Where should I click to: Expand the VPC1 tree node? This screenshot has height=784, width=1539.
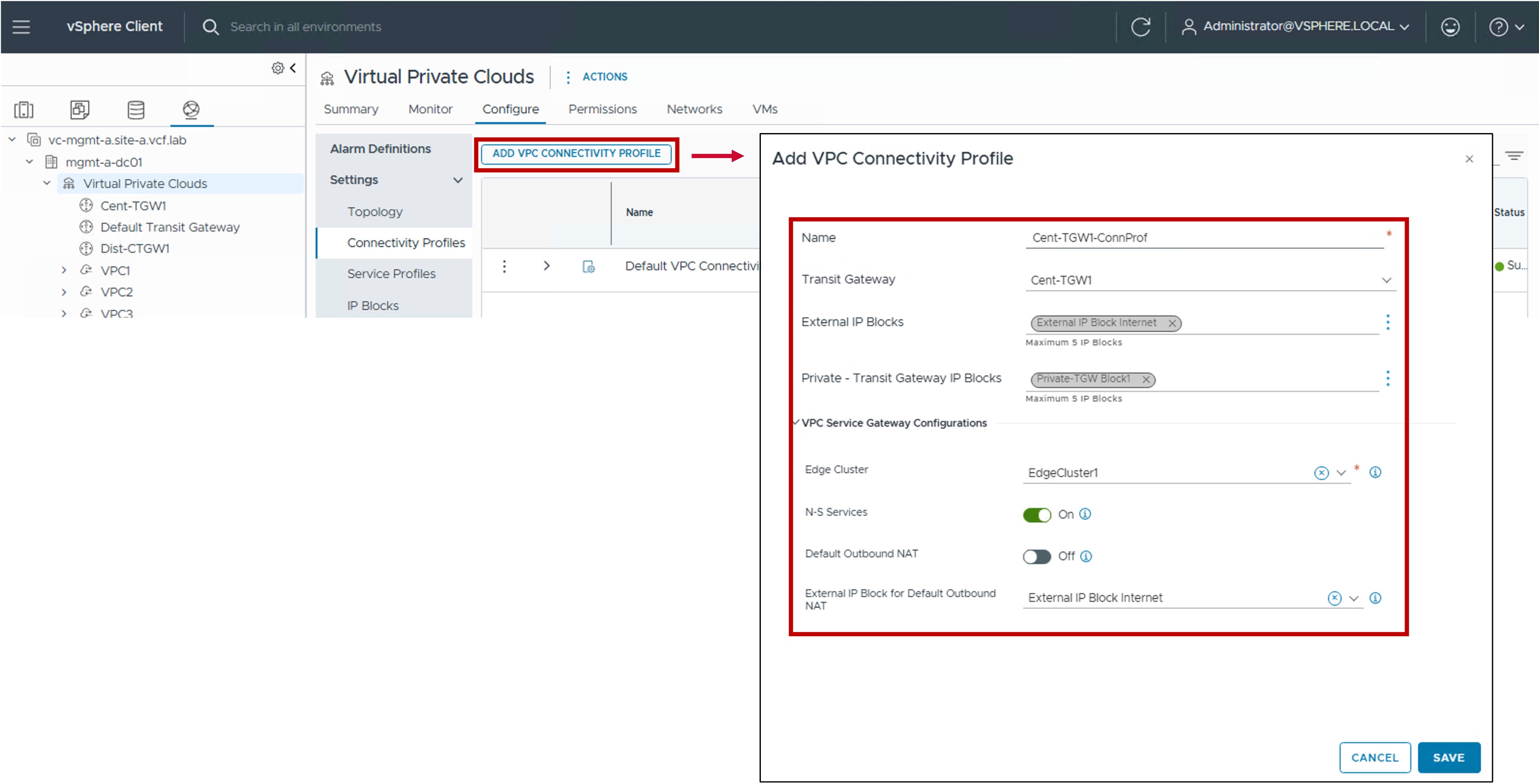(64, 270)
